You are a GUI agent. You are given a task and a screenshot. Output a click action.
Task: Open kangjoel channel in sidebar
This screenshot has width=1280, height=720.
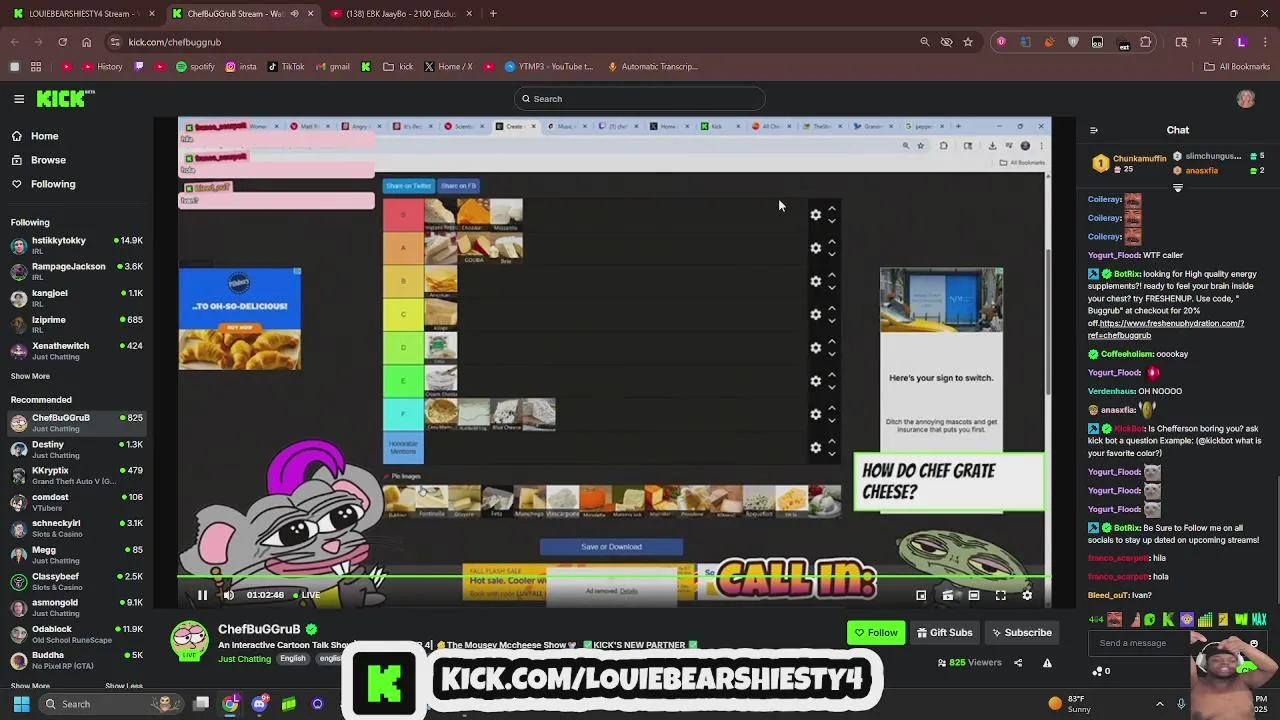point(76,298)
